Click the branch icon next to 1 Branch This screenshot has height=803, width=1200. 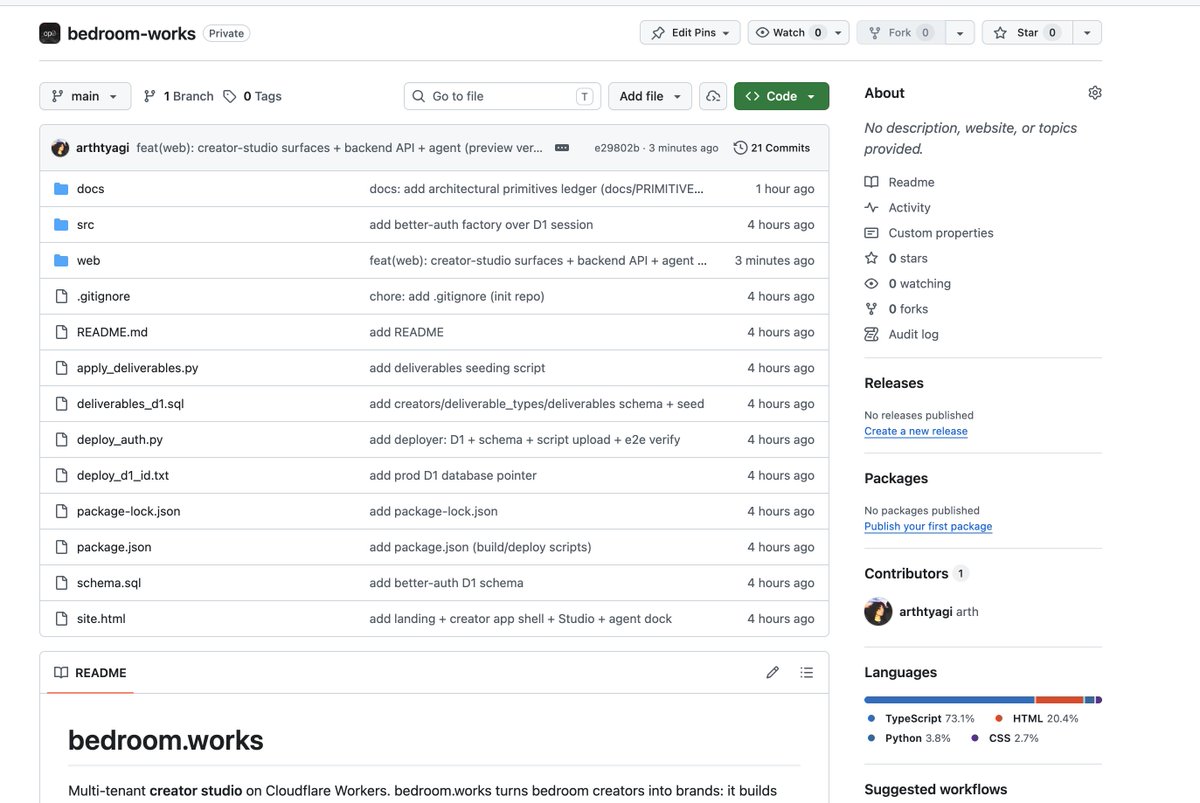[x=150, y=96]
